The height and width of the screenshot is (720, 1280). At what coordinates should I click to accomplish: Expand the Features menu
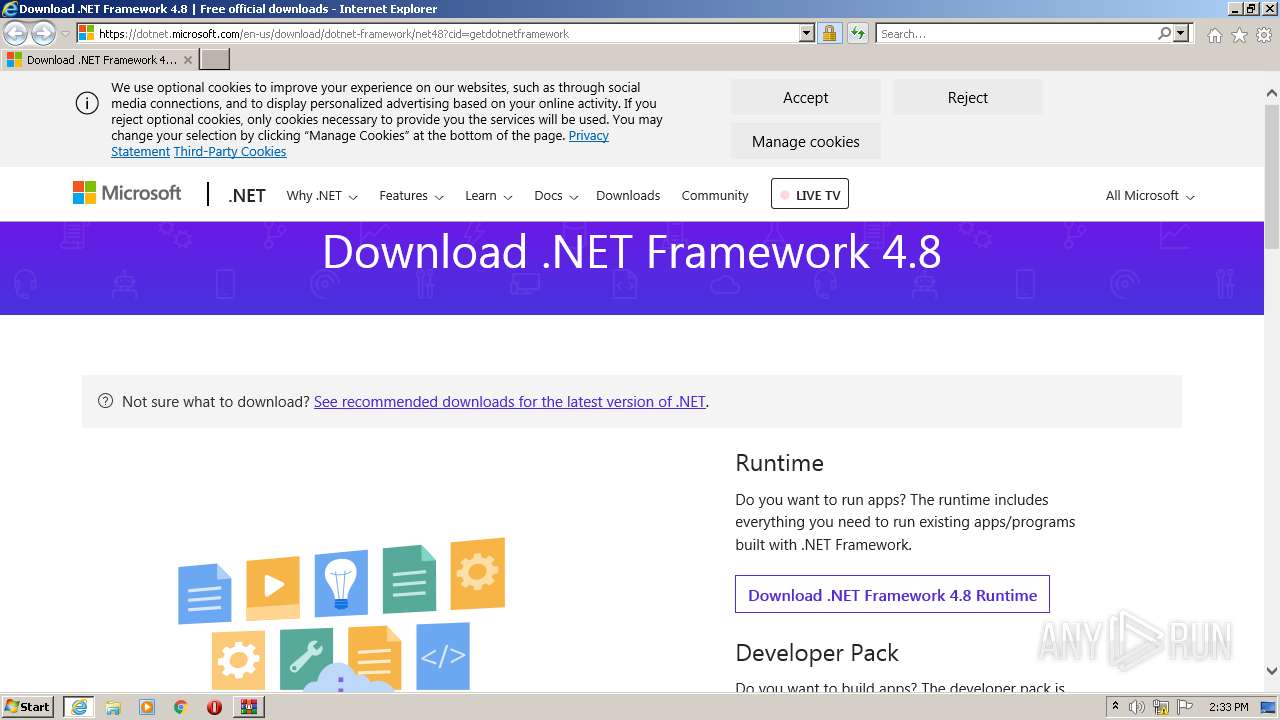click(411, 196)
